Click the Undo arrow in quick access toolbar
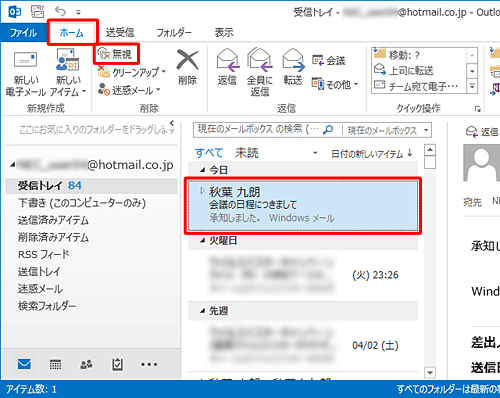This screenshot has width=500, height=398. [x=60, y=12]
